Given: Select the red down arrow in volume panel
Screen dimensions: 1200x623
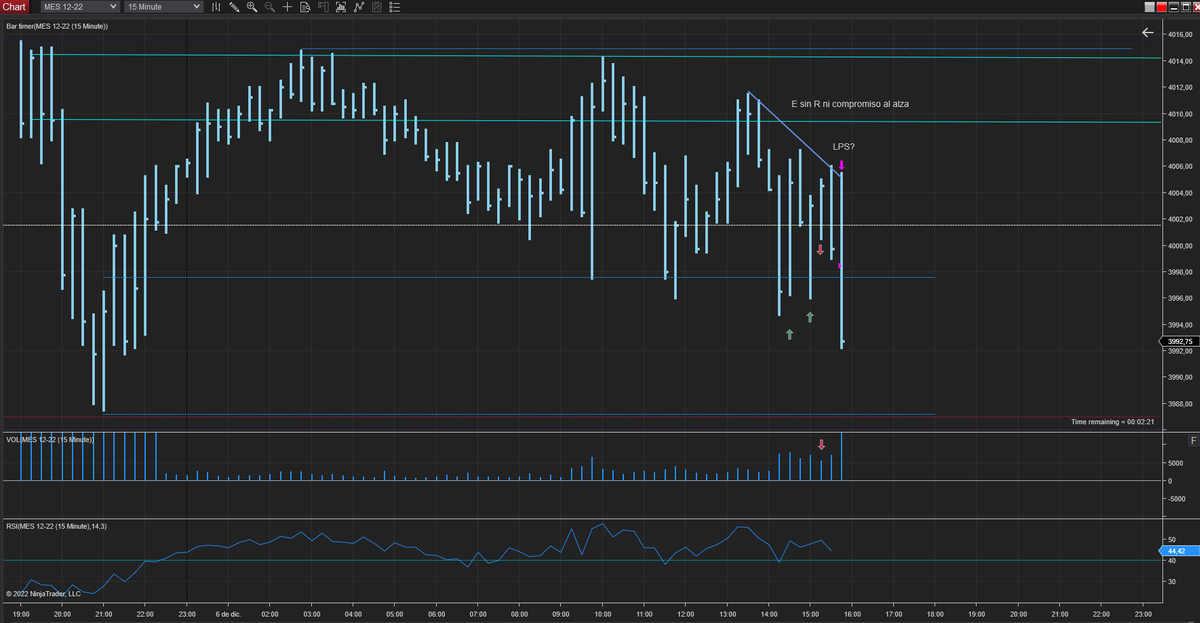Looking at the screenshot, I should click(x=821, y=445).
